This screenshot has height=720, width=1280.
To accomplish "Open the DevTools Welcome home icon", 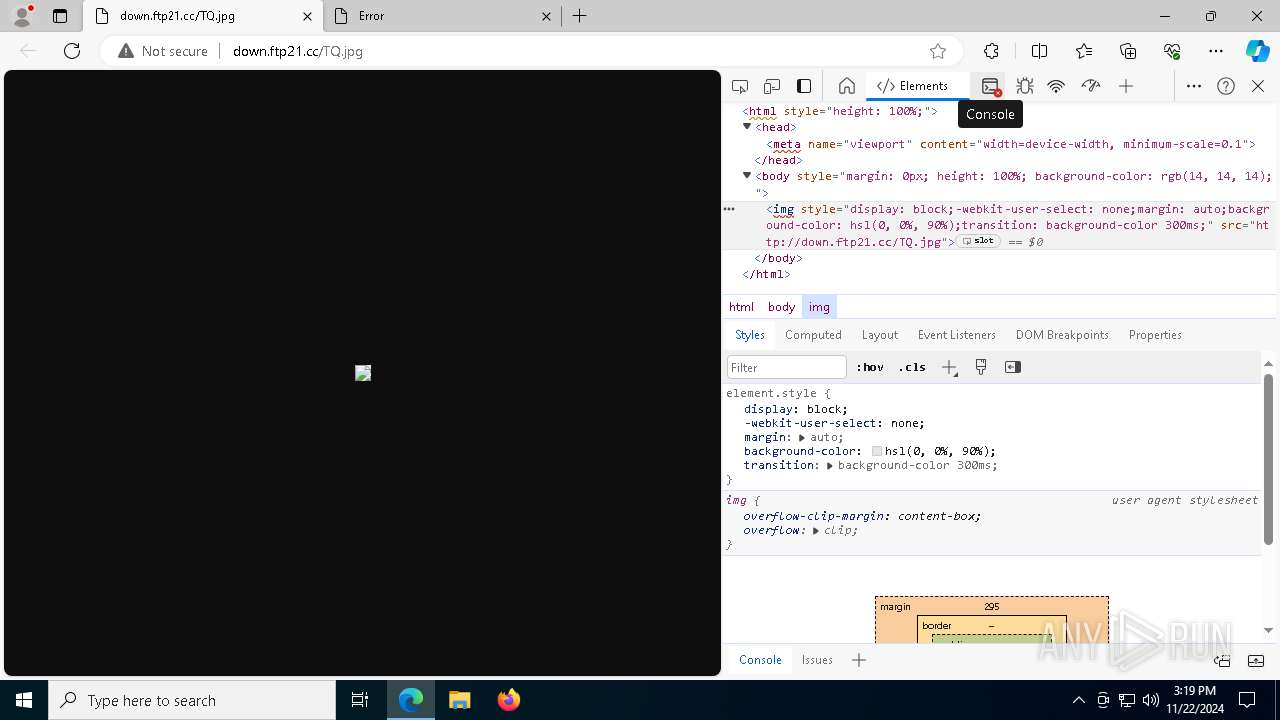I will pos(846,86).
